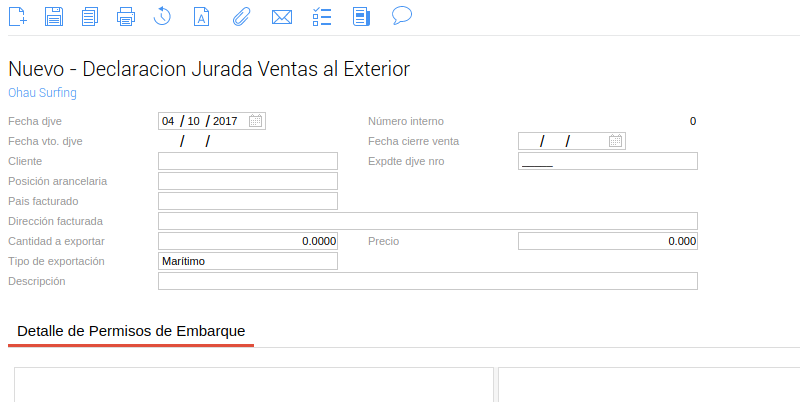Click the Fecha cierre venta date field

(572, 141)
